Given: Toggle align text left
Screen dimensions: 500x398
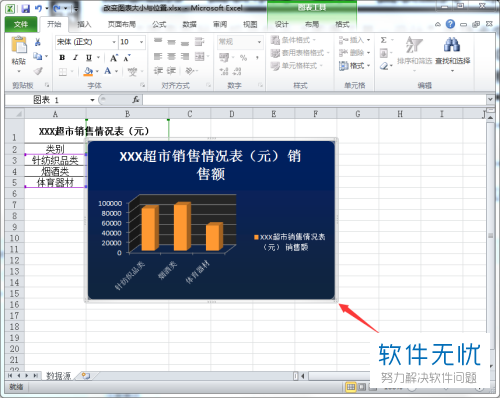Looking at the screenshot, I should click(158, 56).
